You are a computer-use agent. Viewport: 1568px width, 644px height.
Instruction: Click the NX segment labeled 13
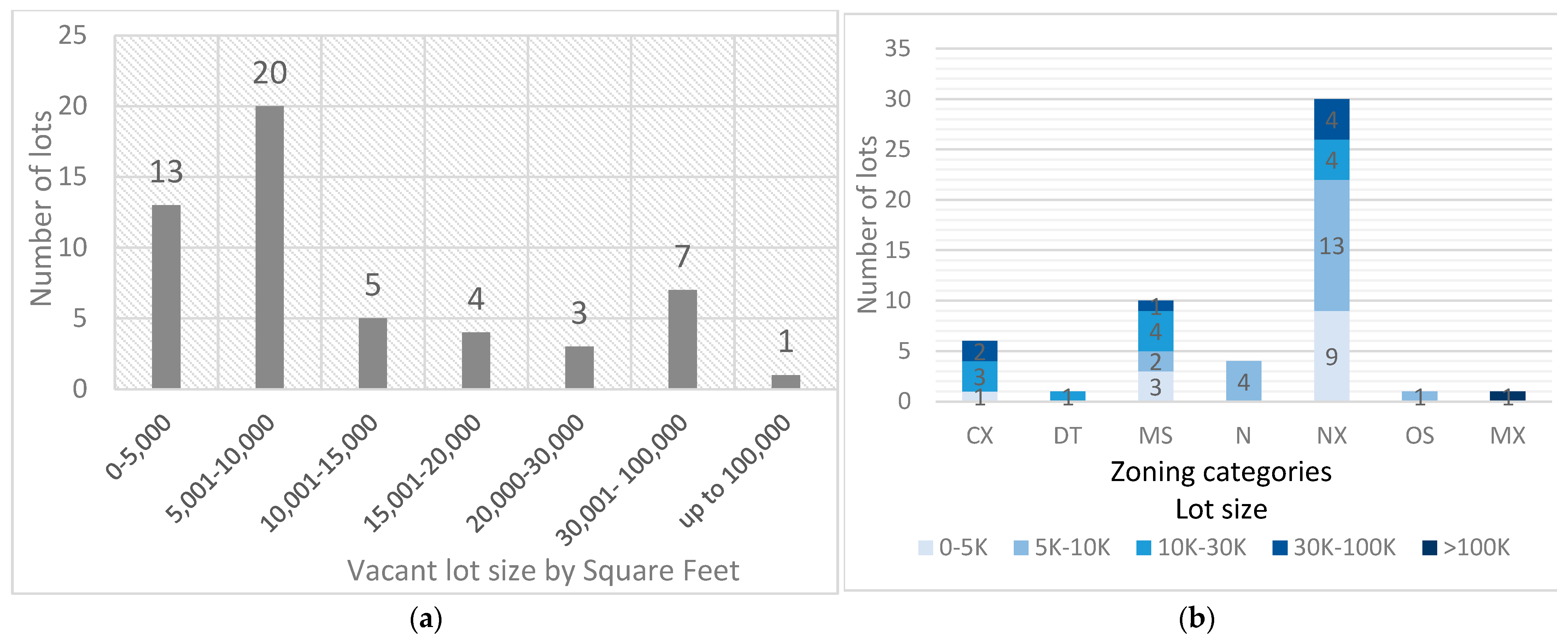(x=1331, y=245)
